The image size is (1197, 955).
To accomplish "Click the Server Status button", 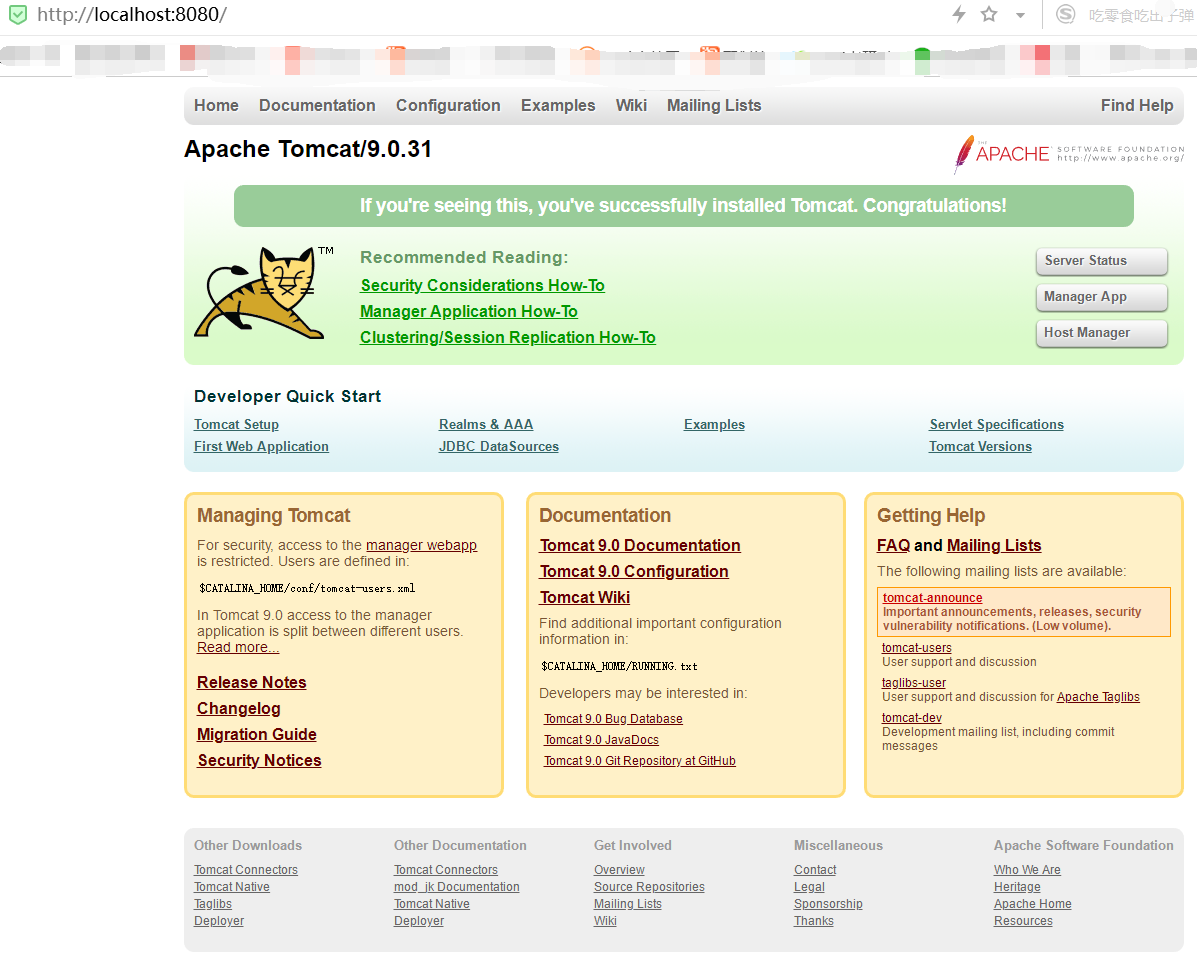I will click(1102, 261).
